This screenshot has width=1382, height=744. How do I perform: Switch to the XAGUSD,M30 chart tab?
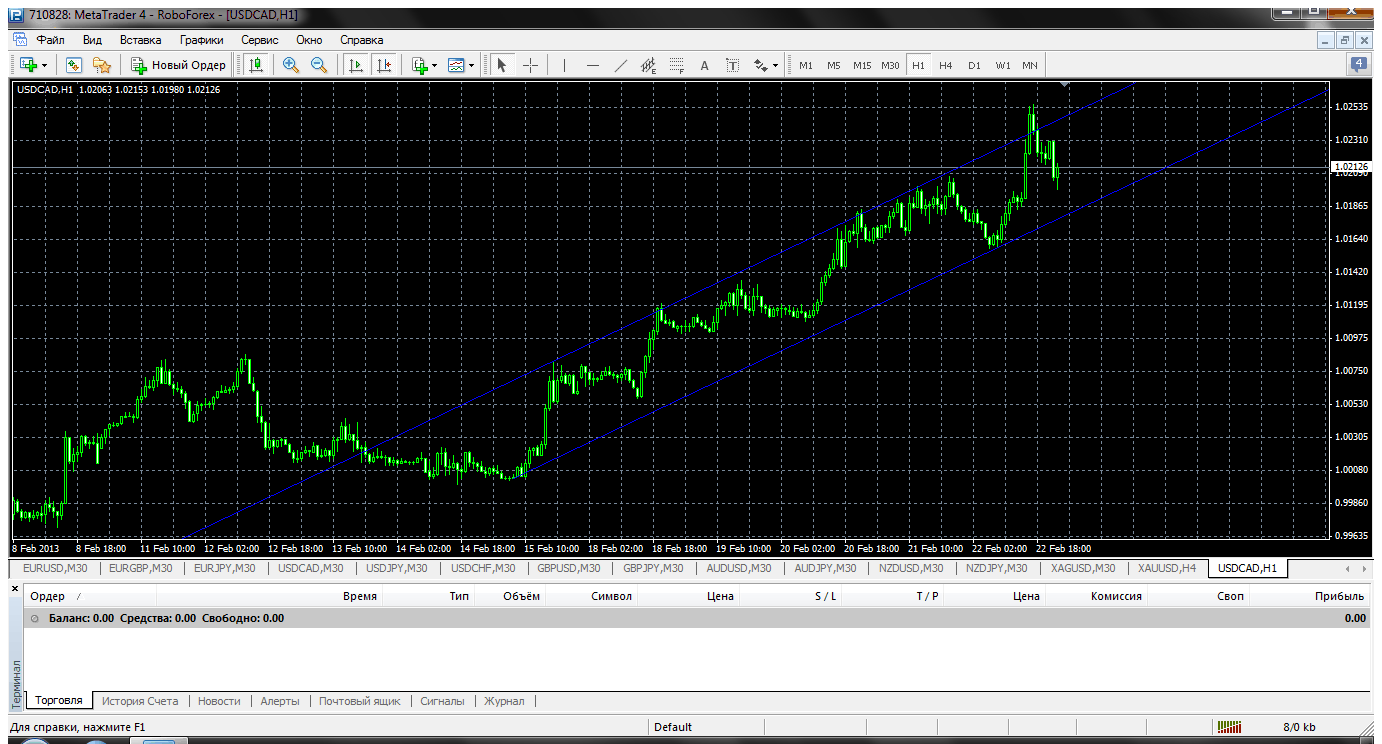point(1083,568)
